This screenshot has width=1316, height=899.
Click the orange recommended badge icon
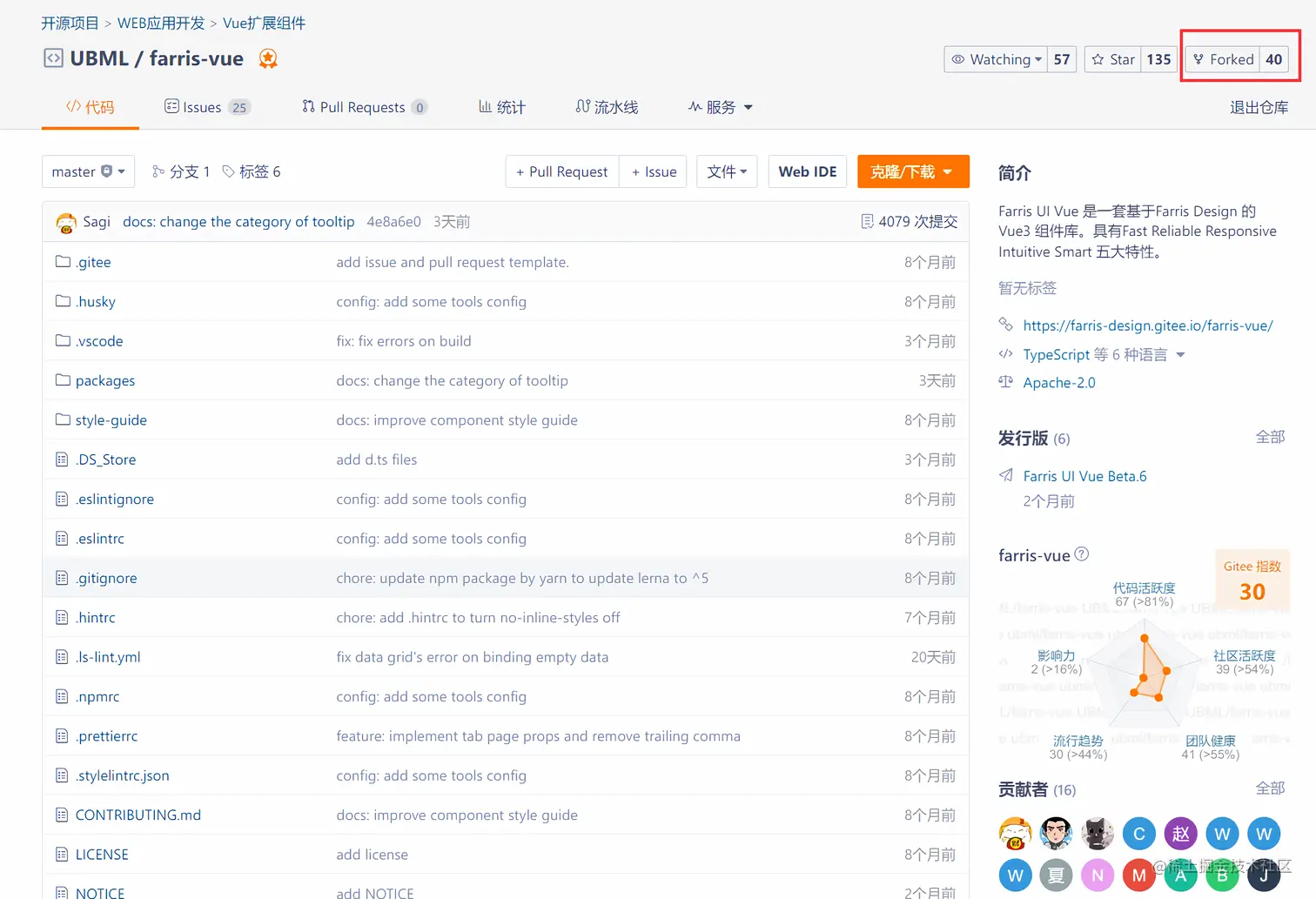[268, 58]
